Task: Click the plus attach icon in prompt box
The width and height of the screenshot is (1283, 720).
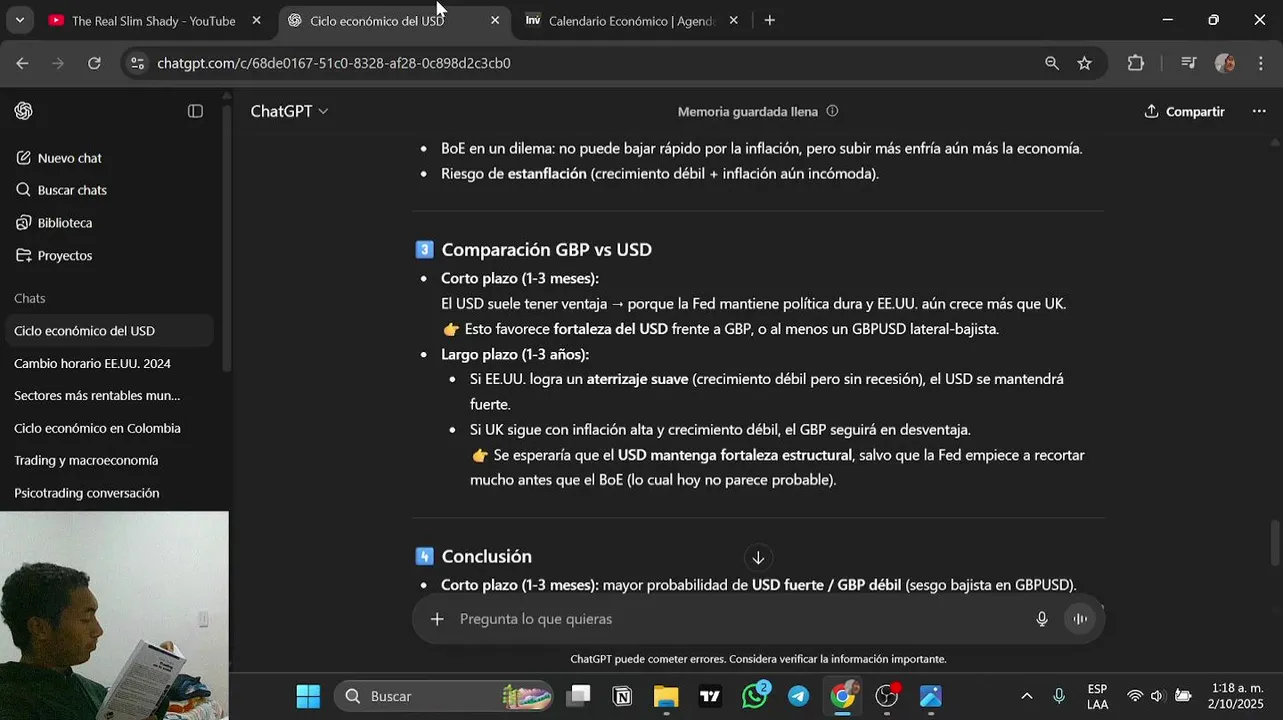Action: 437,619
